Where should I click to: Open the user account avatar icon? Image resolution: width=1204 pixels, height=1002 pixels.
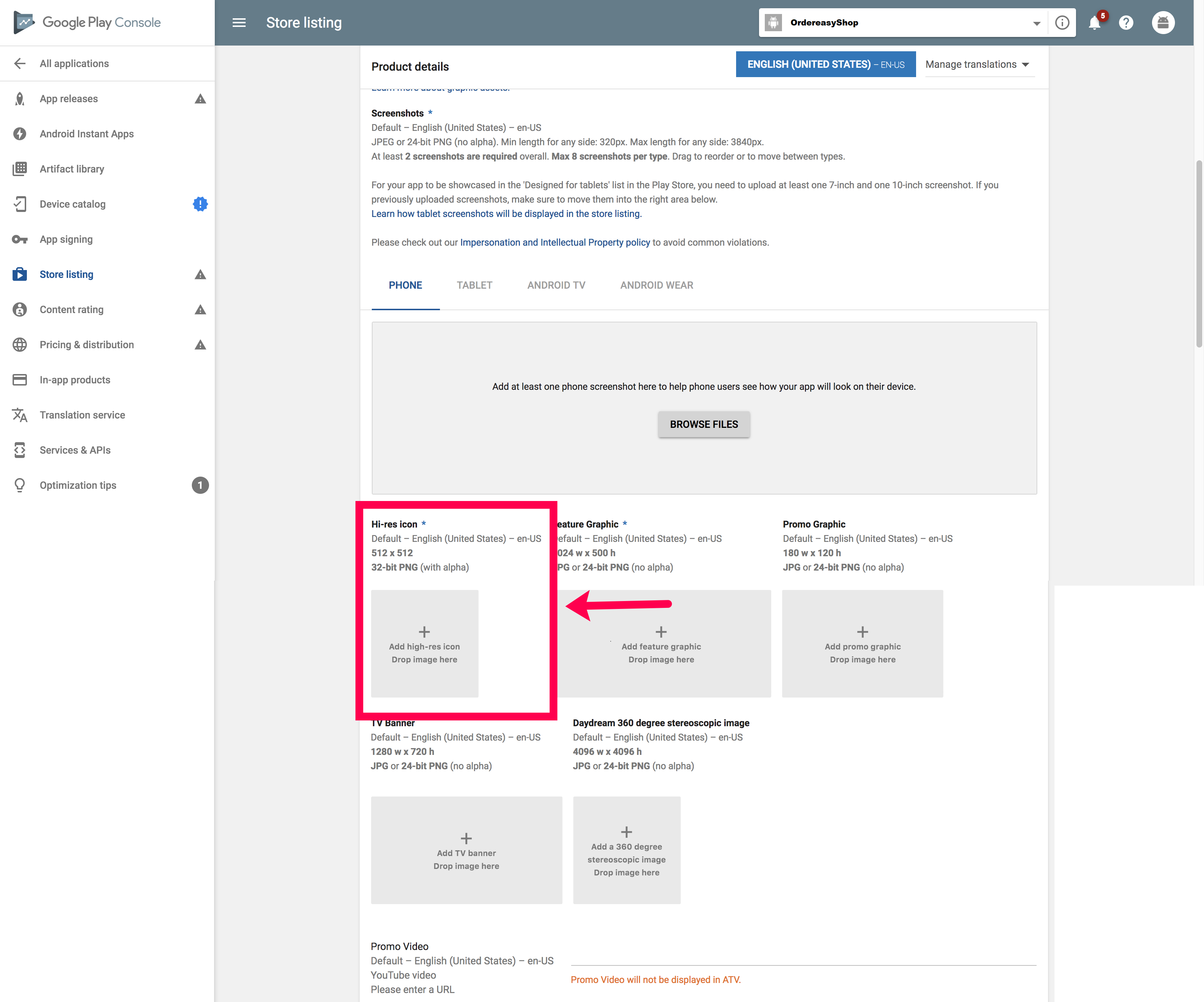coord(1163,23)
